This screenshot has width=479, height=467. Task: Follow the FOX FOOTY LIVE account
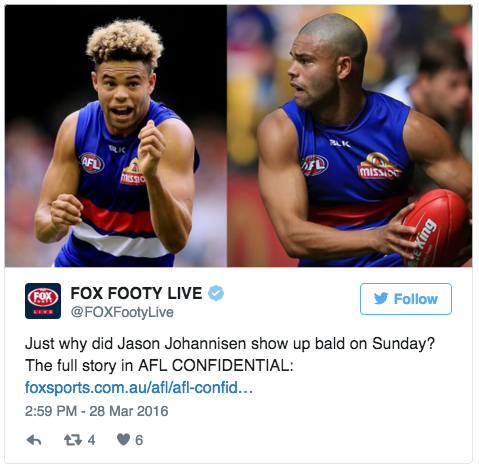[x=406, y=299]
